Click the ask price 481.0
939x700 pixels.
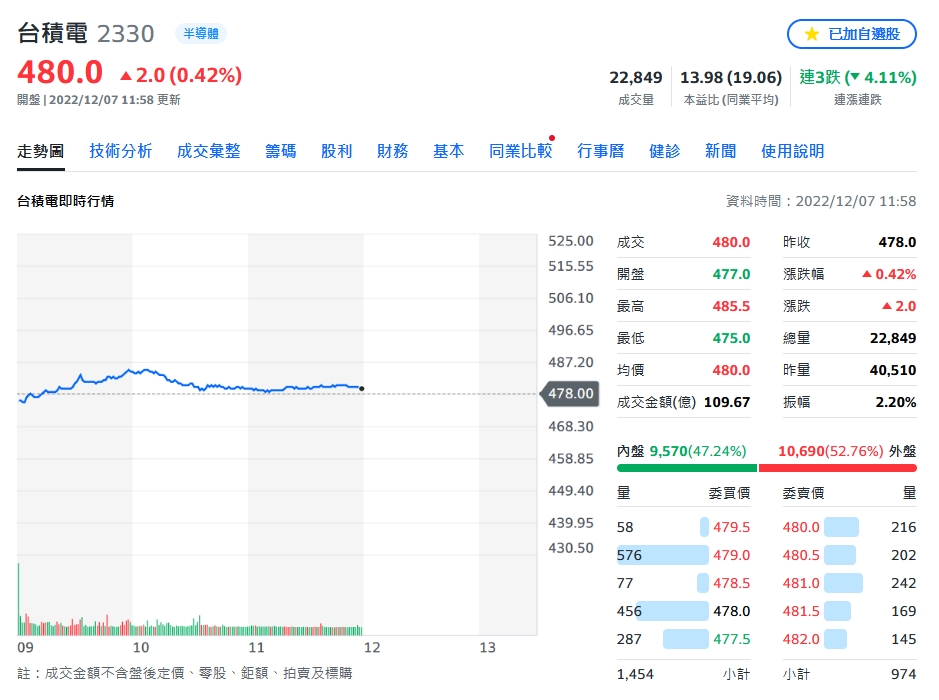tap(801, 583)
